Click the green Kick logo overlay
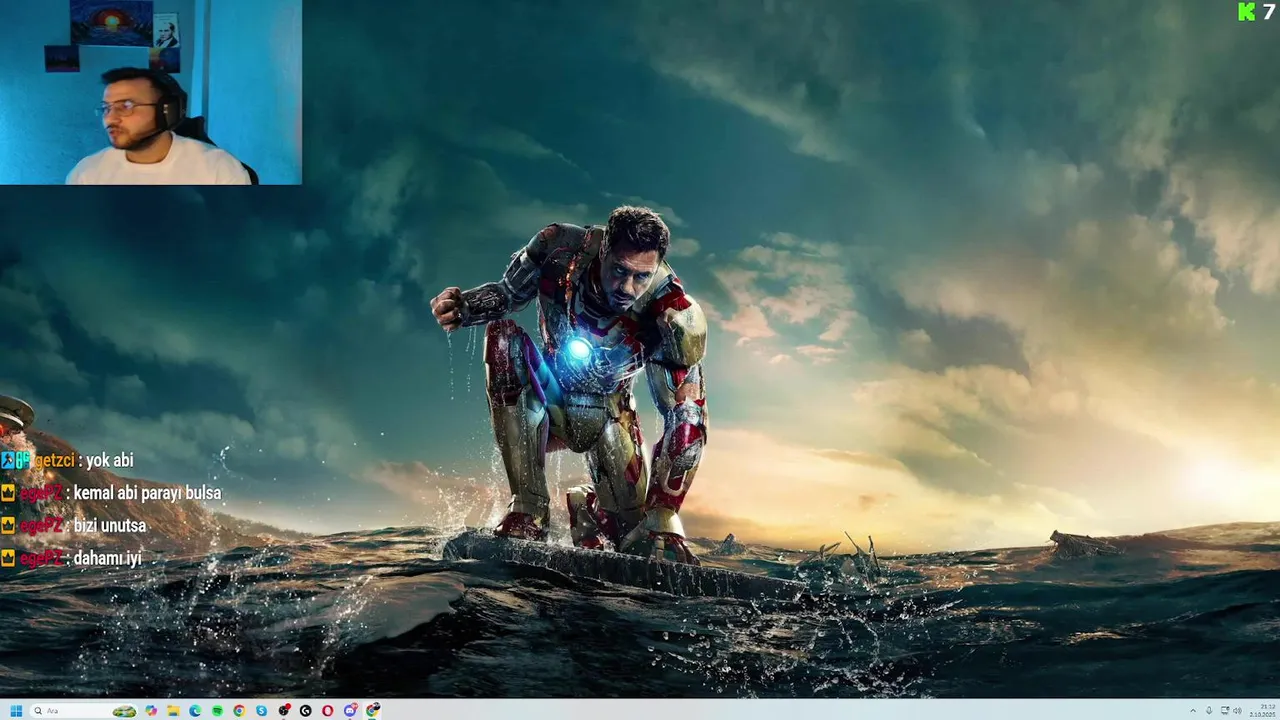1280x720 pixels. click(x=1246, y=11)
